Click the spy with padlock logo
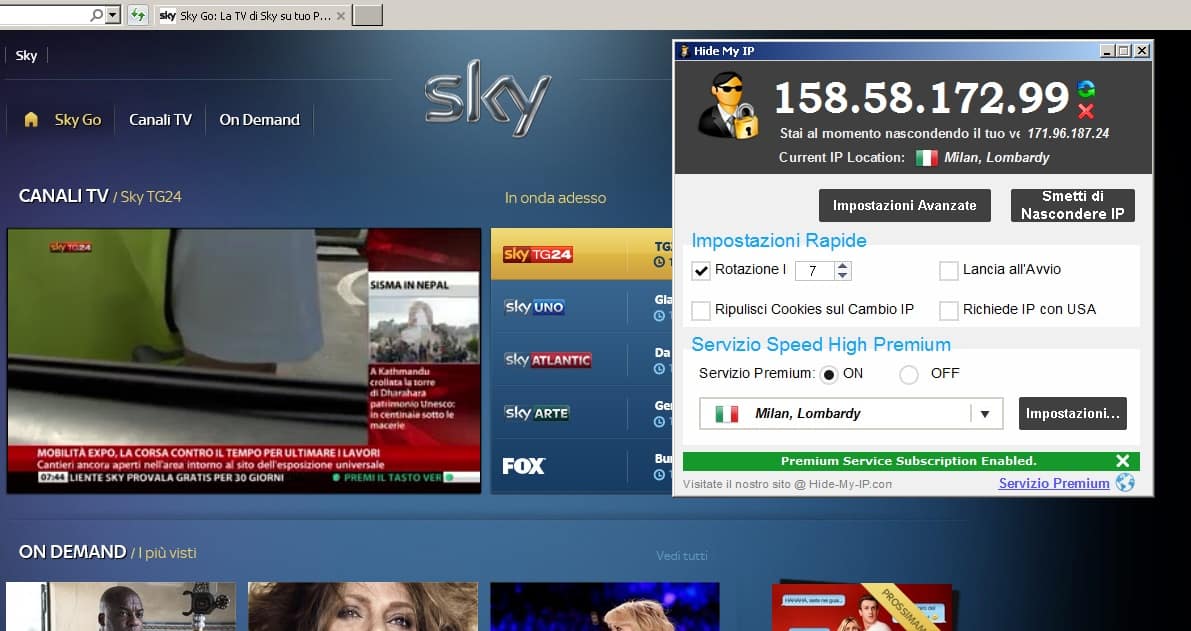 pos(728,105)
